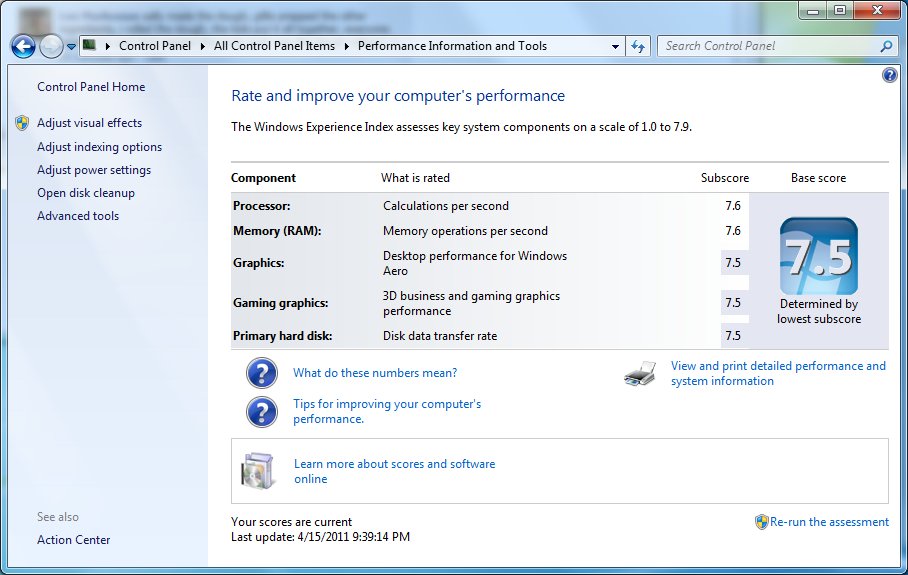Click the search magnifier icon
The height and width of the screenshot is (575, 908).
click(885, 46)
